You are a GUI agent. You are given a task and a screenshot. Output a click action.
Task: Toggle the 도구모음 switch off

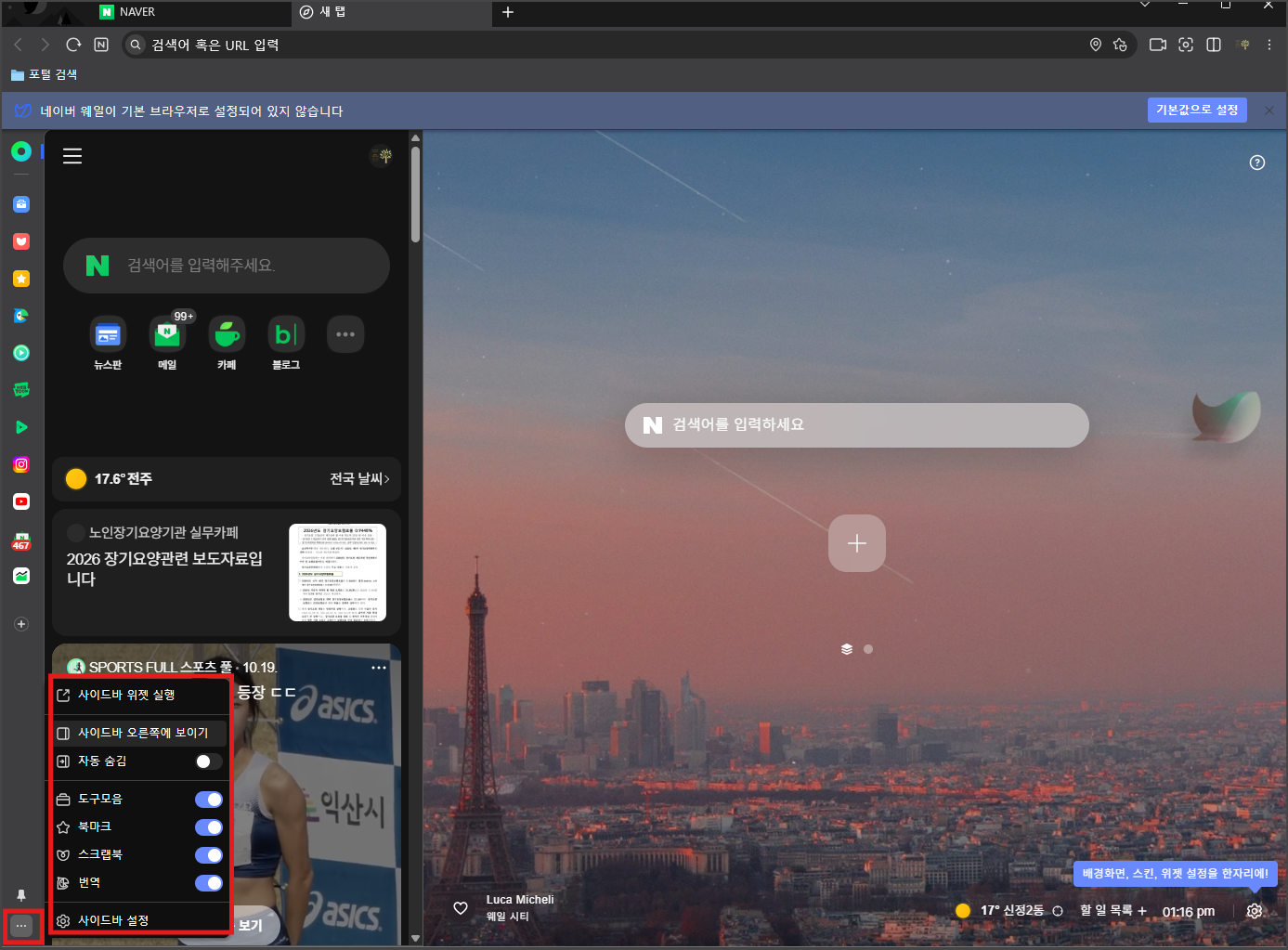click(209, 800)
